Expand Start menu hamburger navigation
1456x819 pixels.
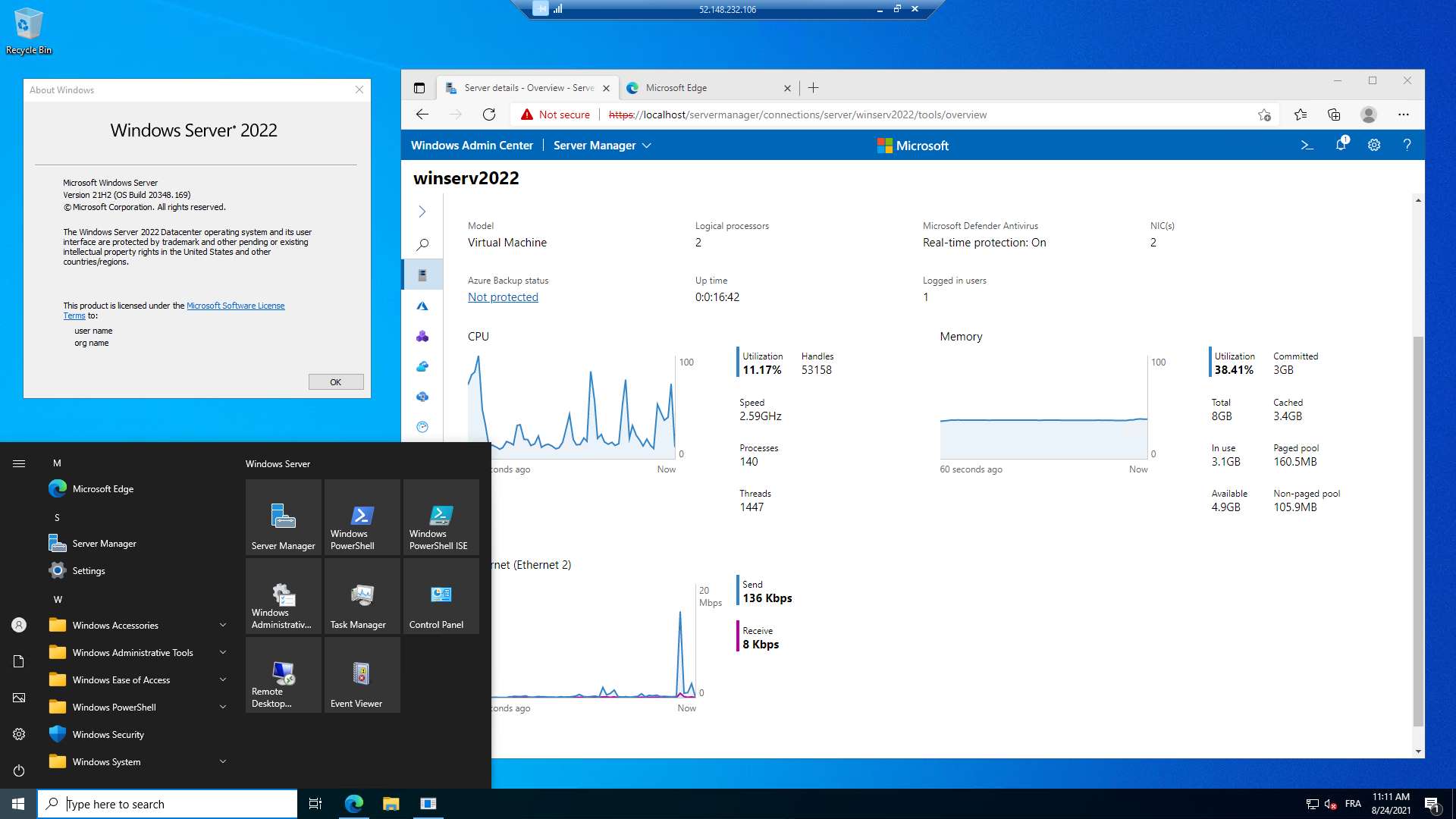click(x=19, y=463)
